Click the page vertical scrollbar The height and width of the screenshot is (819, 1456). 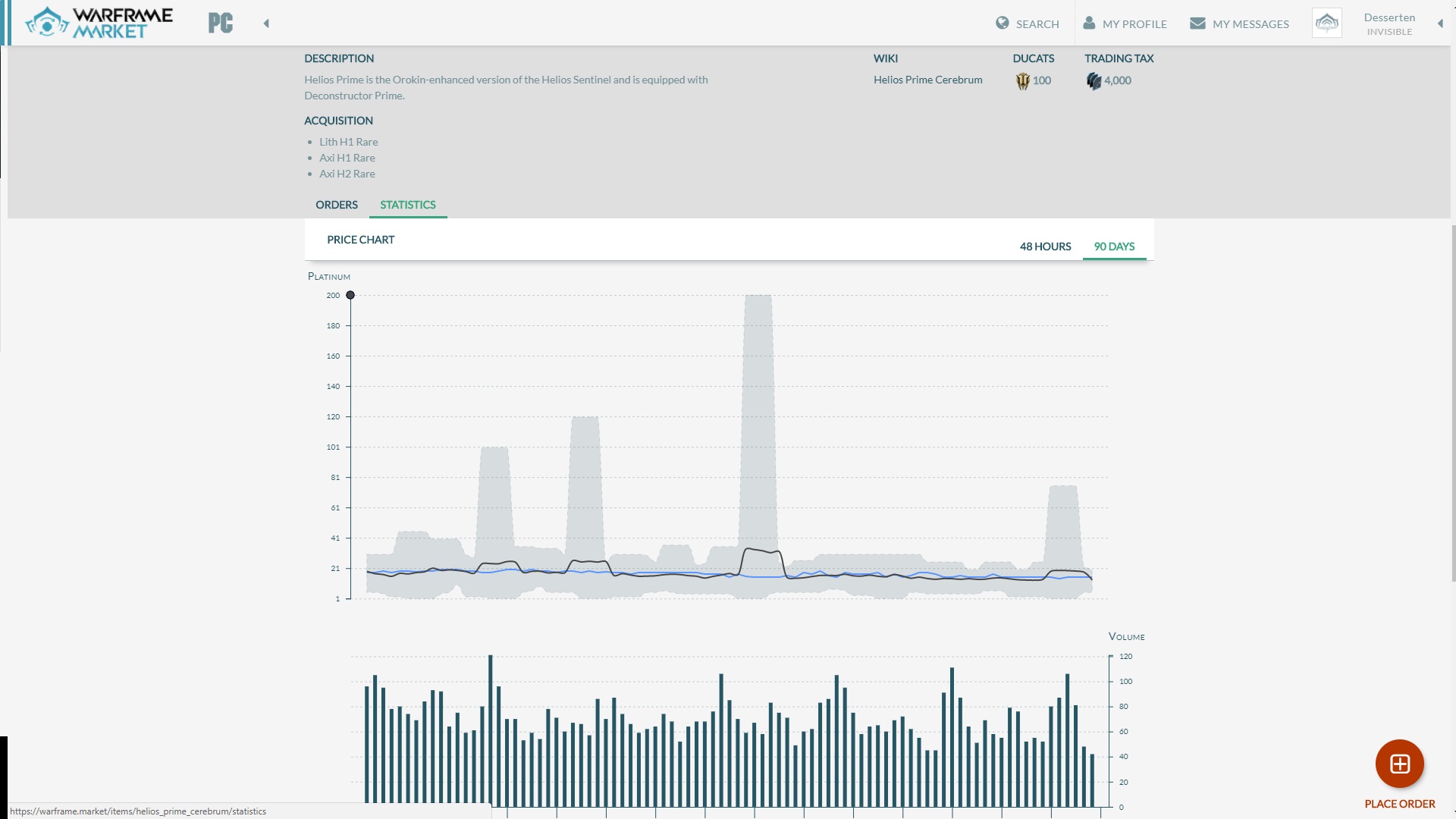[1452, 402]
